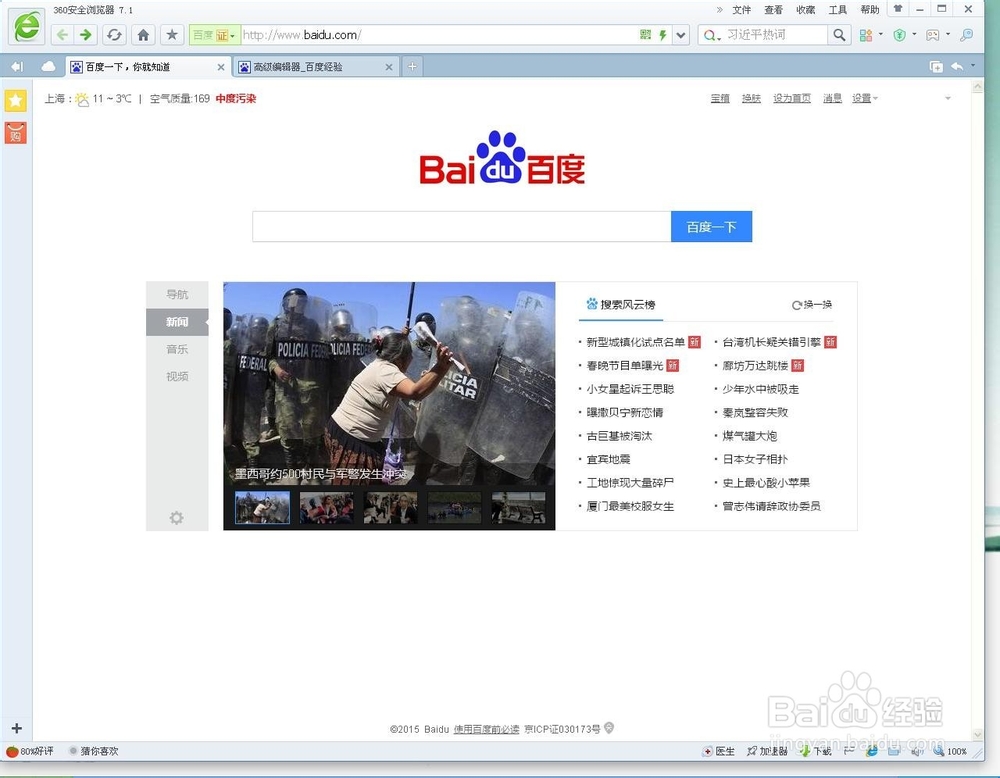
Task: Expand the game controller dropdown arrow
Action: [948, 34]
